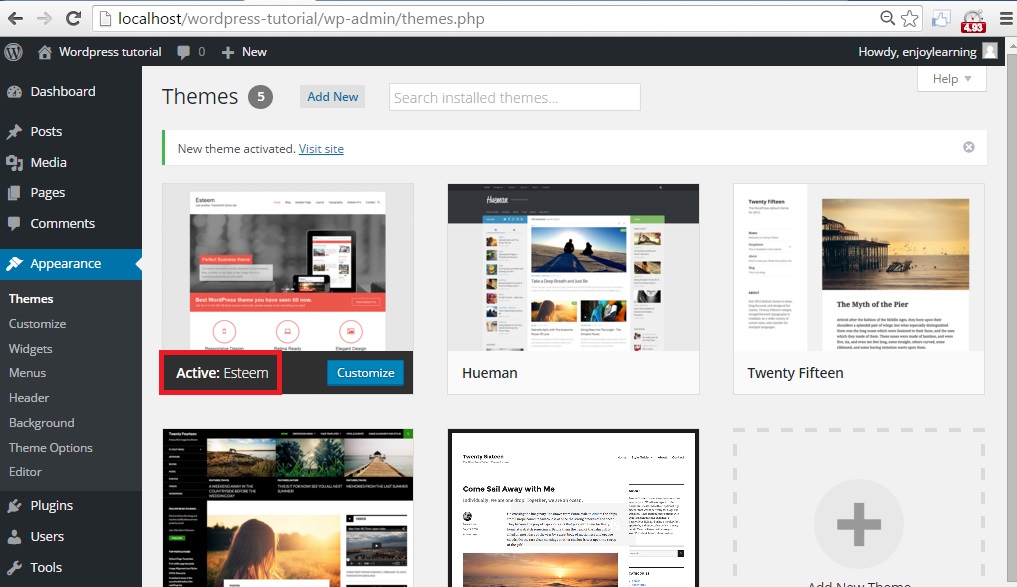Dismiss the 'New theme activated' notice
The width and height of the screenshot is (1017, 587).
tap(968, 147)
